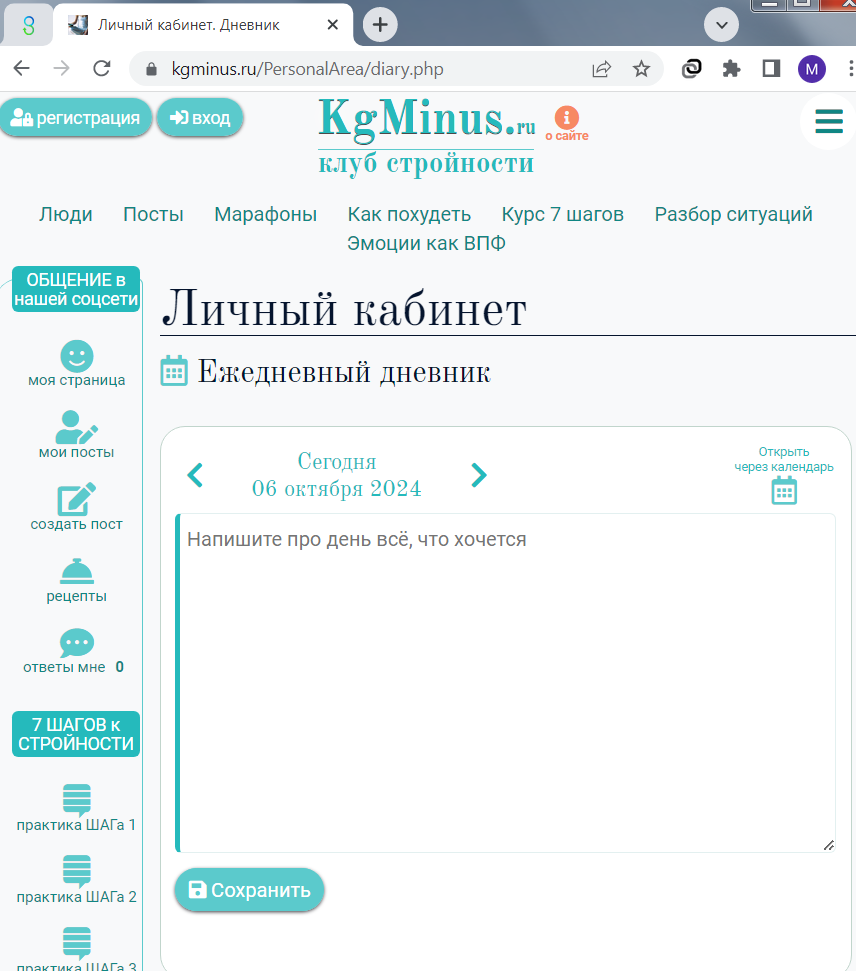Screen dimensions: 856x971
Task: Click the swirl extension icon in toolbar
Action: (691, 69)
